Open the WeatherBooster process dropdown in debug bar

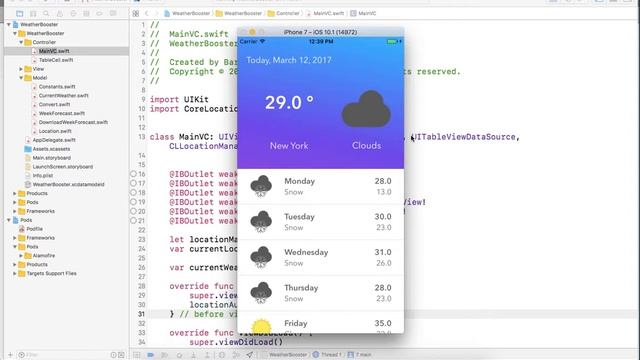284,355
